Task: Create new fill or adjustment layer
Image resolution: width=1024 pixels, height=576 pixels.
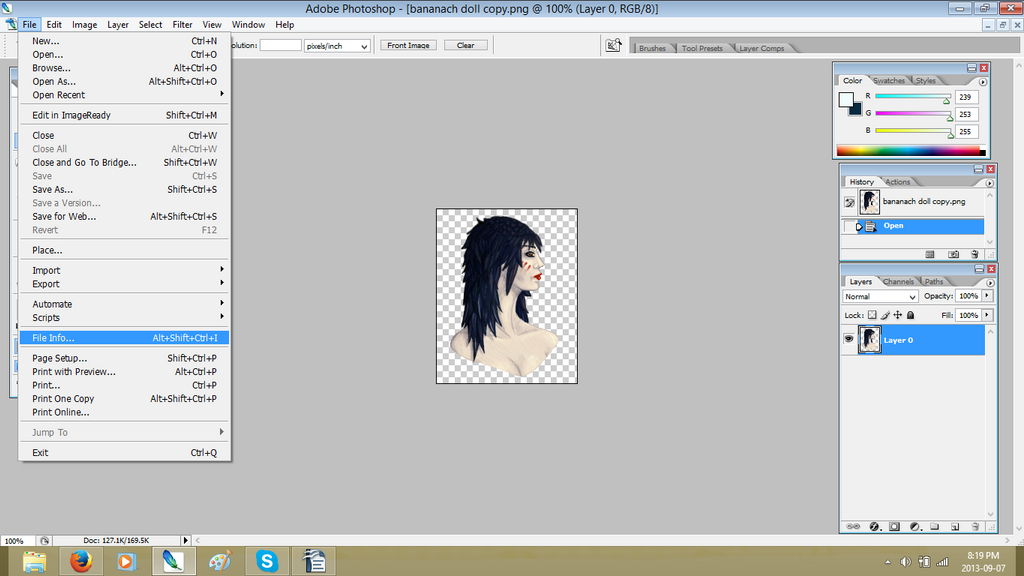Action: coord(915,526)
